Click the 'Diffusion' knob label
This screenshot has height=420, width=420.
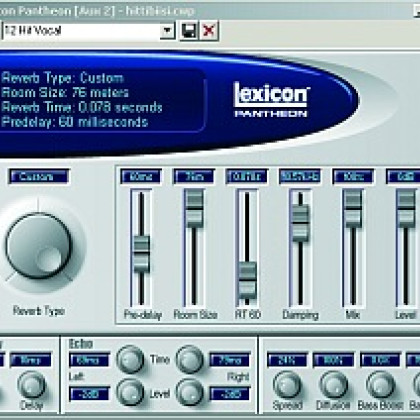333,405
